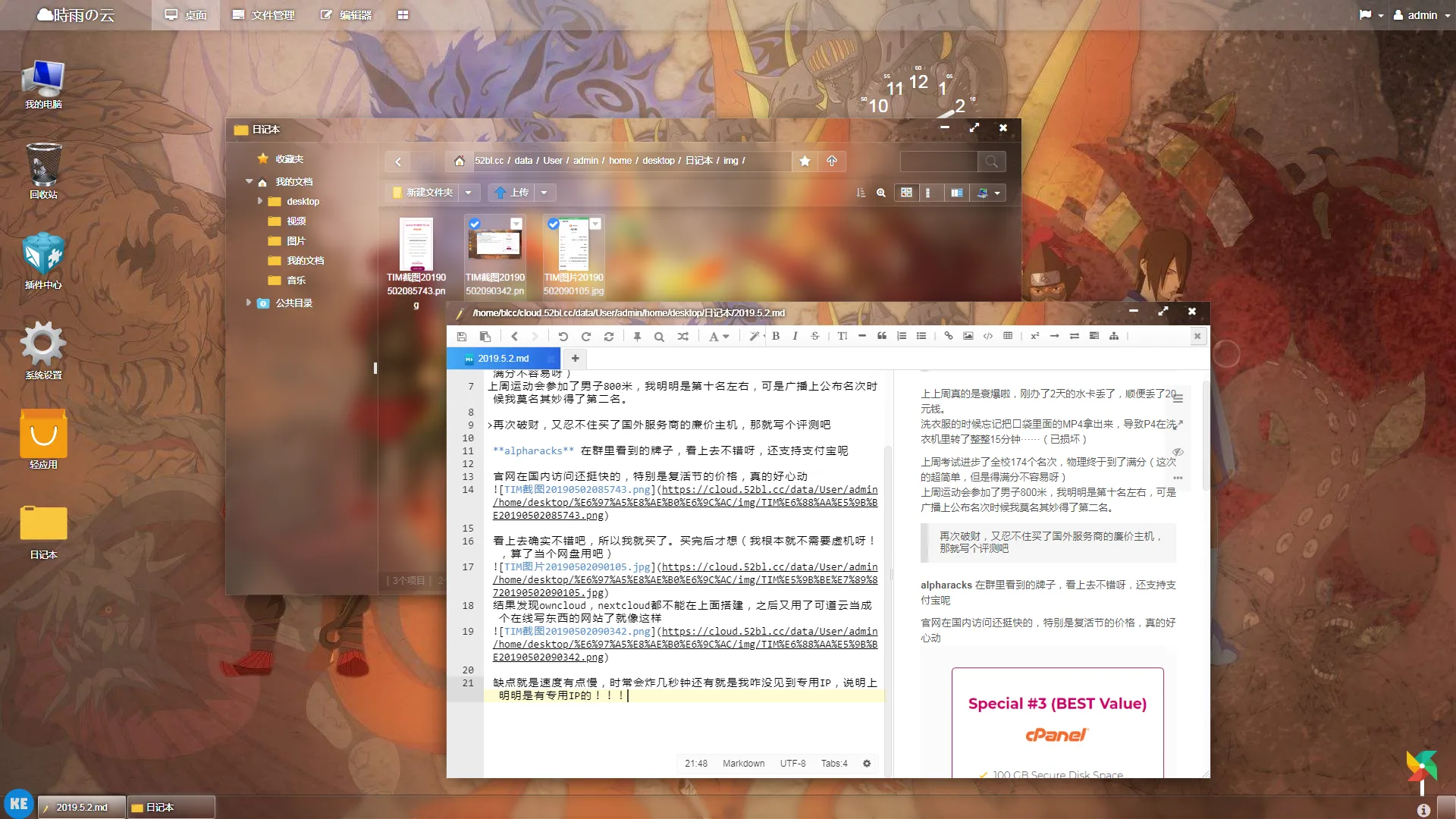
Task: Click the save icon in editor toolbar
Action: point(462,336)
